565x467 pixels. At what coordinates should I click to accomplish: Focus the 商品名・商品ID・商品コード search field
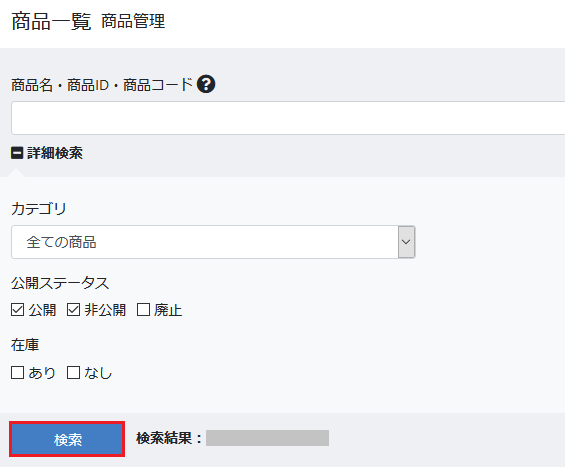(288, 118)
